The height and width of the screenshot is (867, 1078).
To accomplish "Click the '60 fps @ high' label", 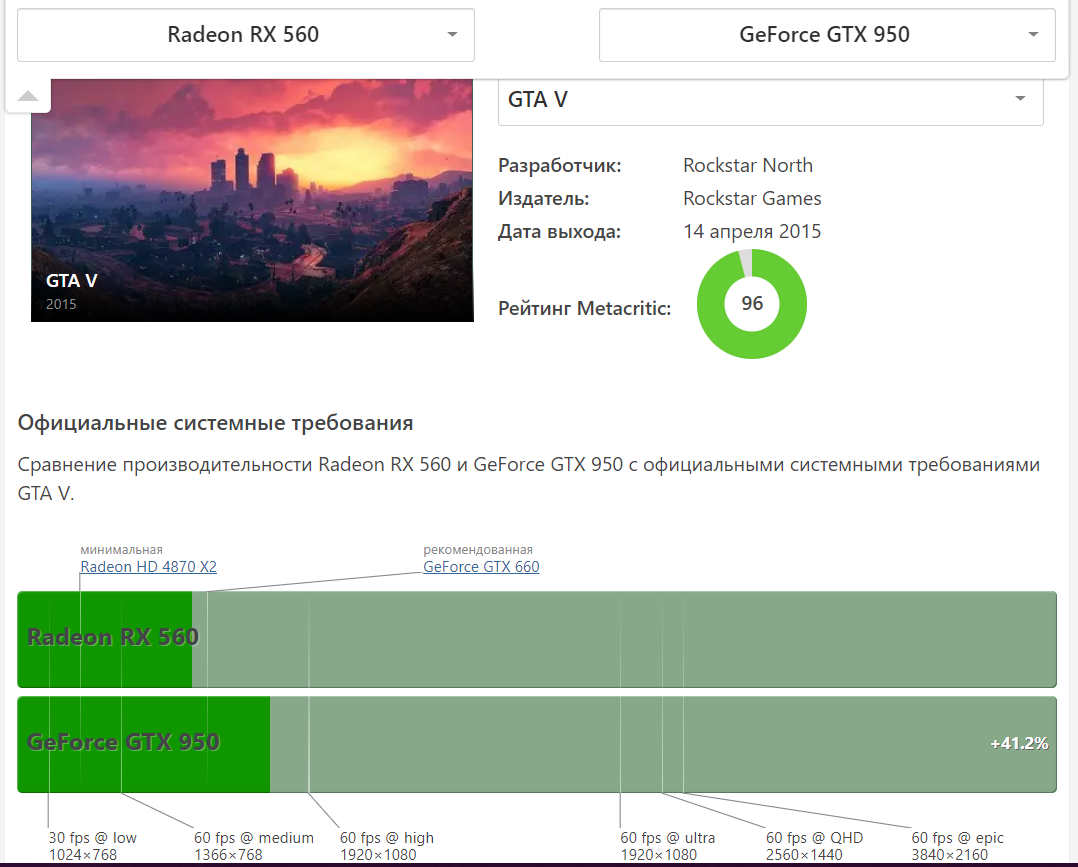I will [386, 837].
